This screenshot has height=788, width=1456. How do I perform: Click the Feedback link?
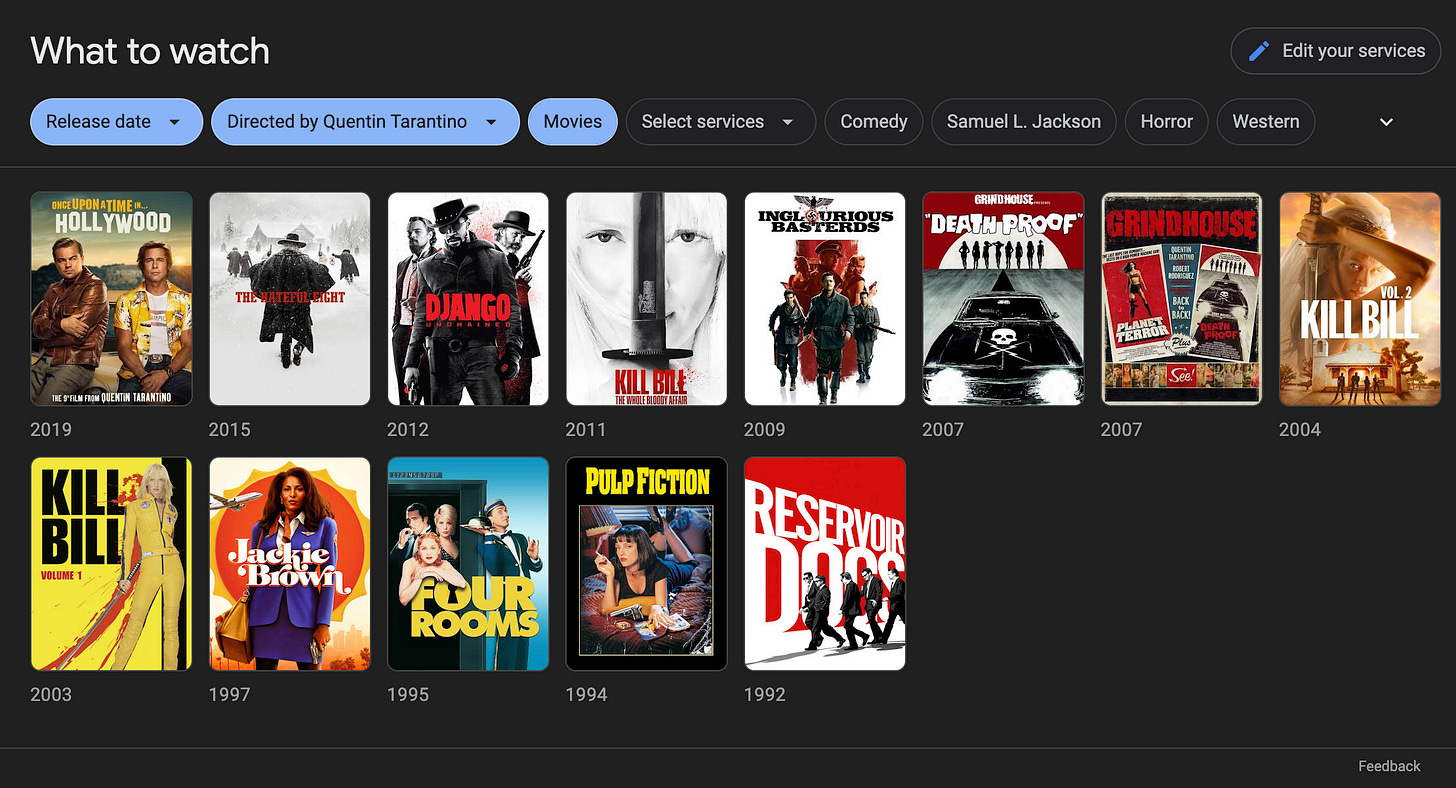[1389, 766]
